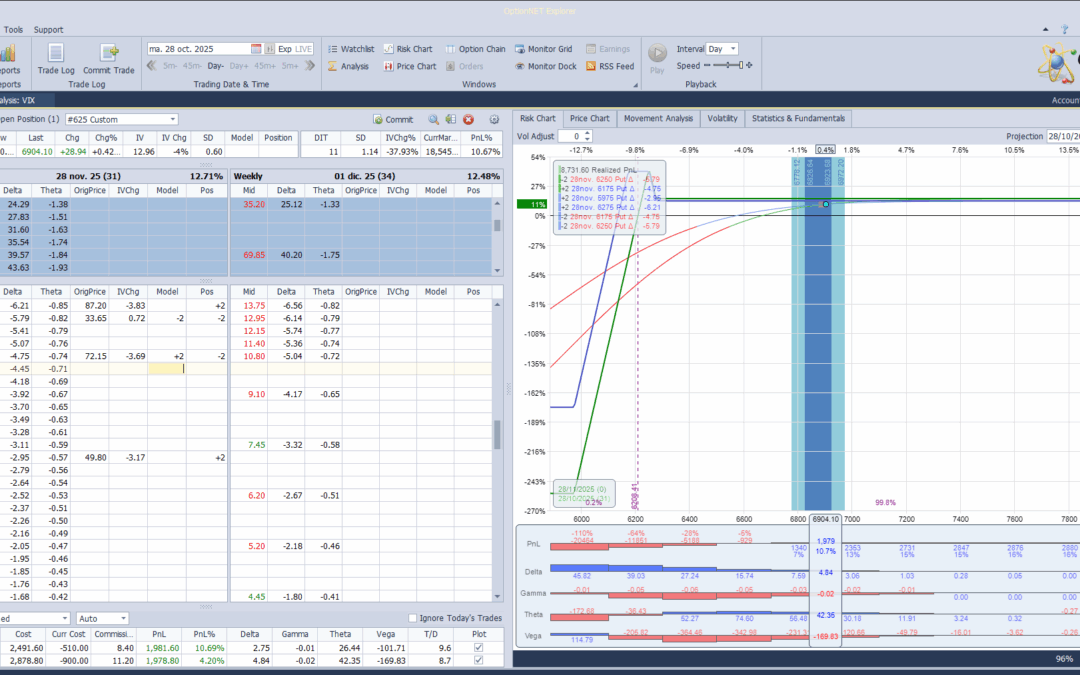Open the RSS Feed window
Screen dimensions: 1080x675
pyautogui.click(x=610, y=66)
